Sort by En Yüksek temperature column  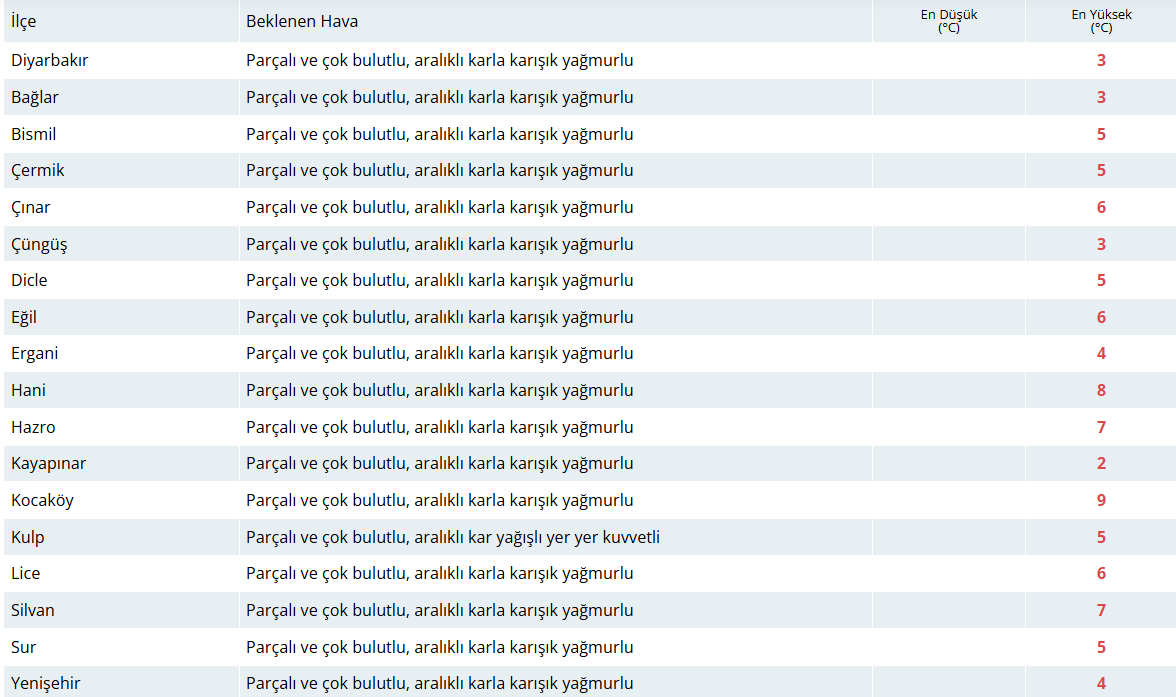click(1100, 20)
